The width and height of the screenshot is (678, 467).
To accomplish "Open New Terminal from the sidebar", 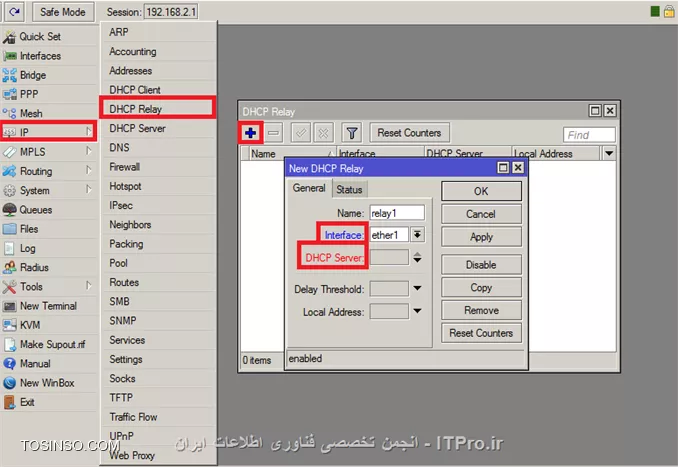I will [48, 306].
